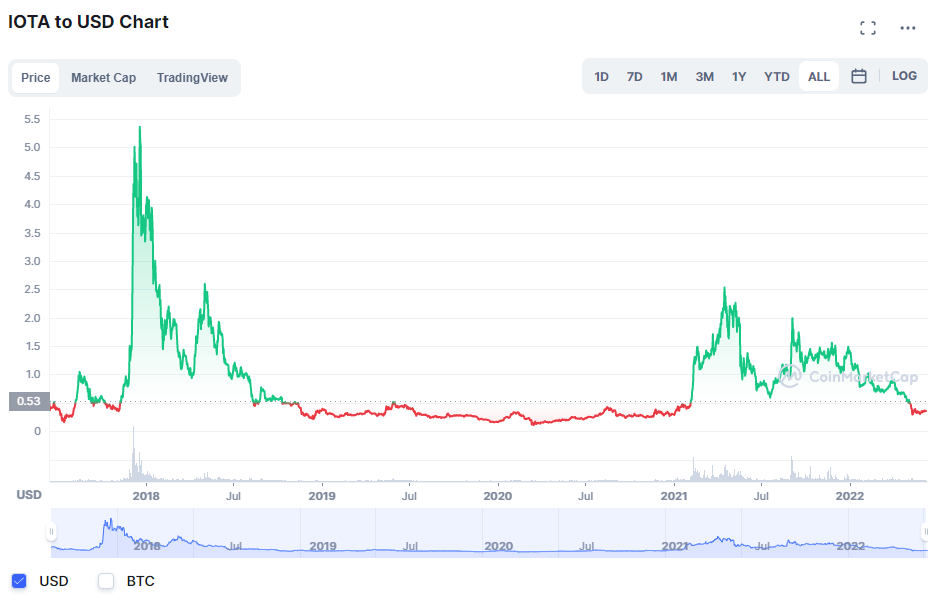Click the IOTA to USD Chart heading
Viewport: 941px width, 600px height.
[x=88, y=22]
